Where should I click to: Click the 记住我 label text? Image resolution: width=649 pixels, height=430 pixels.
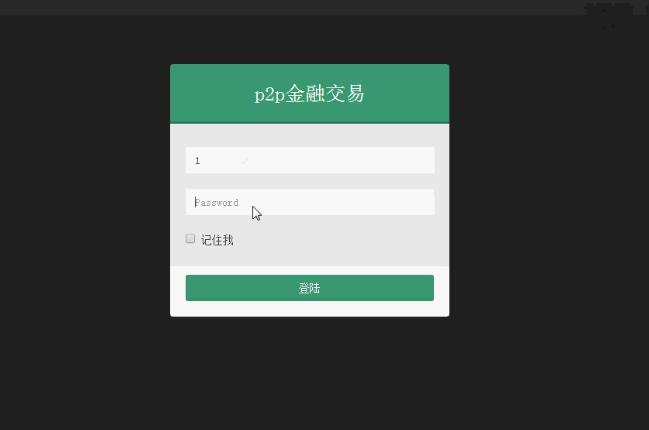pos(217,240)
